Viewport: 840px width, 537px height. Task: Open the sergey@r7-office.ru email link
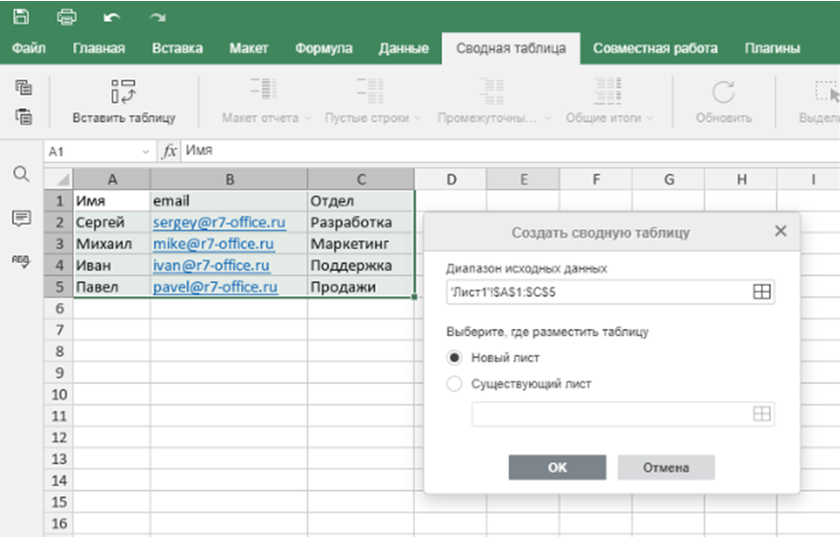coord(219,222)
